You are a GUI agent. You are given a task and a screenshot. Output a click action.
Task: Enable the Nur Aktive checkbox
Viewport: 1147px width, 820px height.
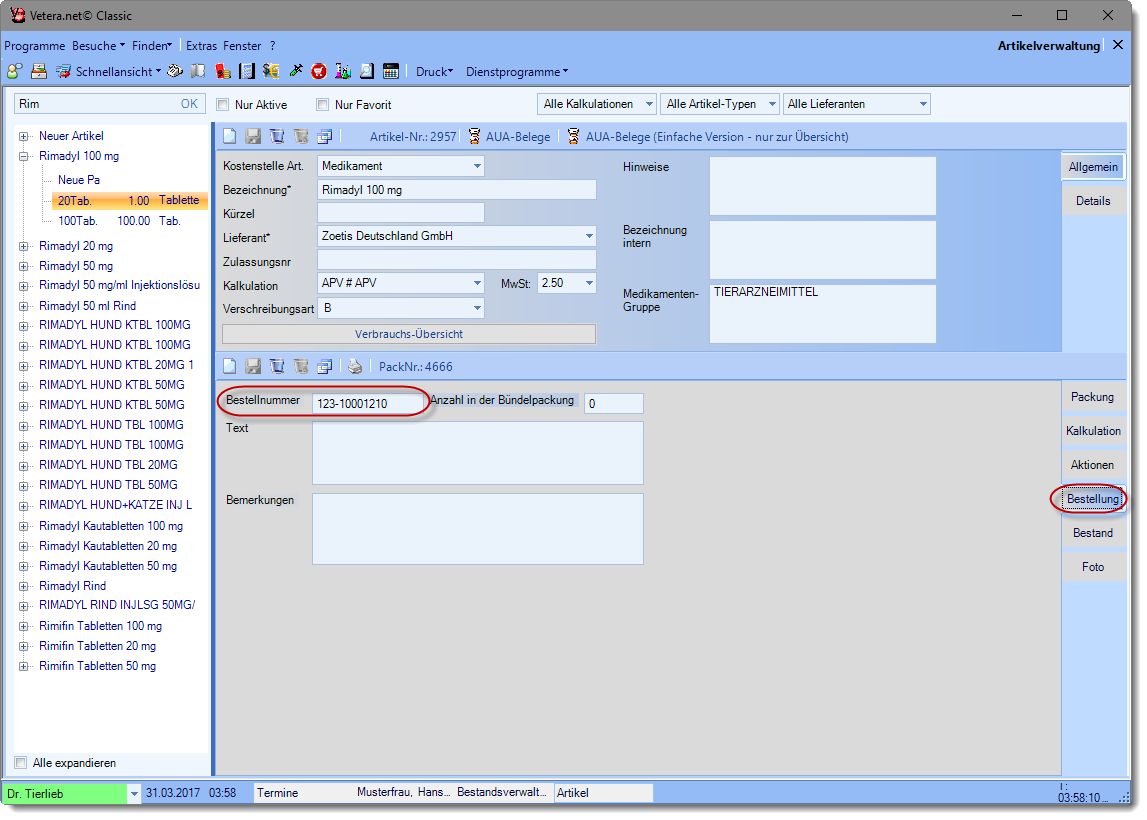pos(223,105)
